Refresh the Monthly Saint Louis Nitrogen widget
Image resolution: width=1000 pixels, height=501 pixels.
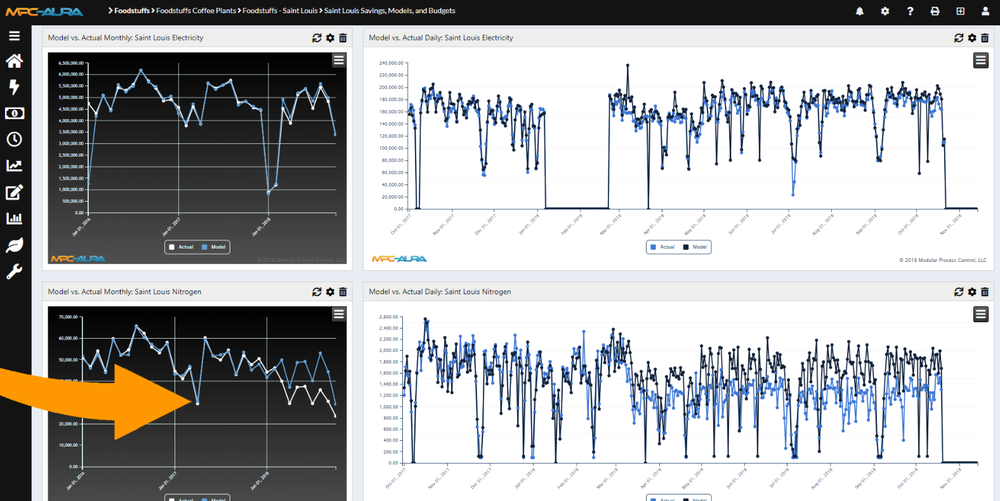(316, 291)
